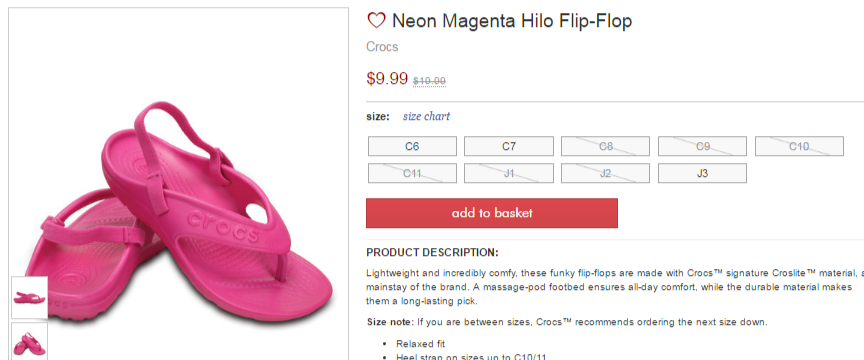Click the struck-through $10.00 original price
The width and height of the screenshot is (864, 360).
pos(429,81)
